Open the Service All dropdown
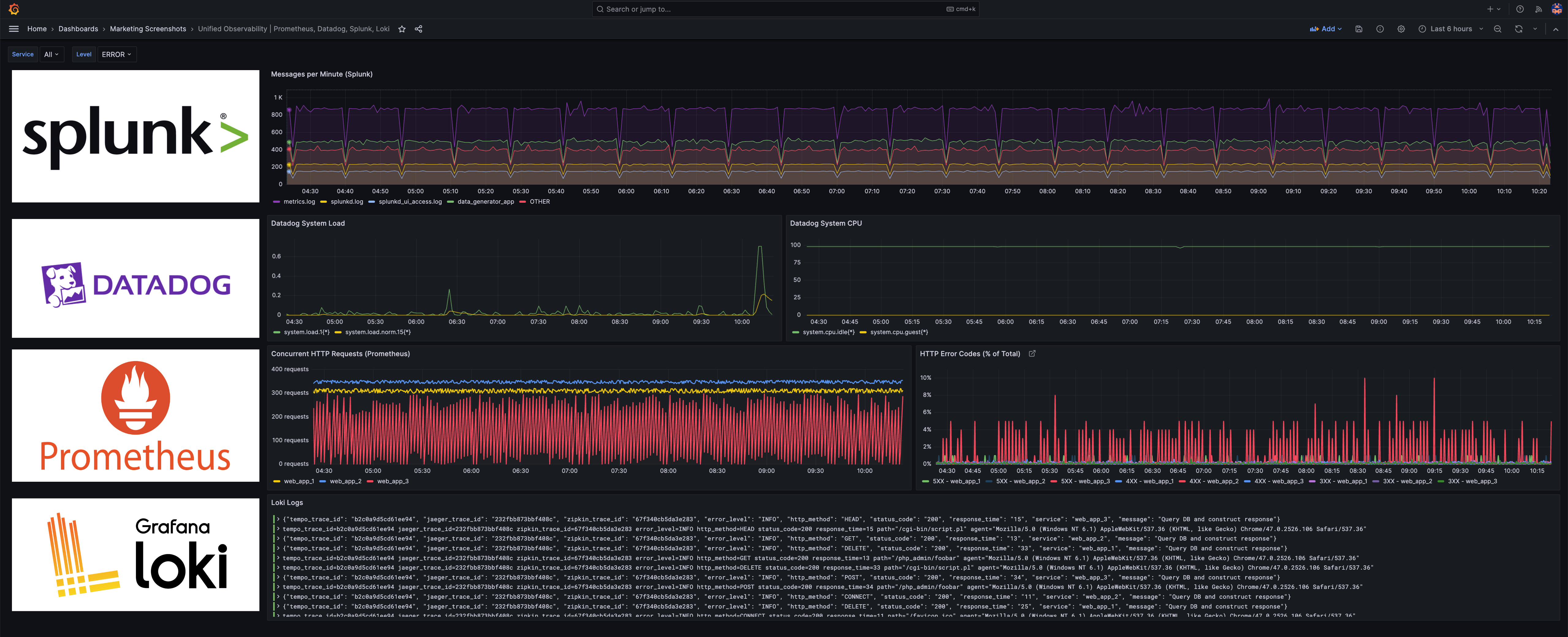The width and height of the screenshot is (1568, 637). (52, 54)
